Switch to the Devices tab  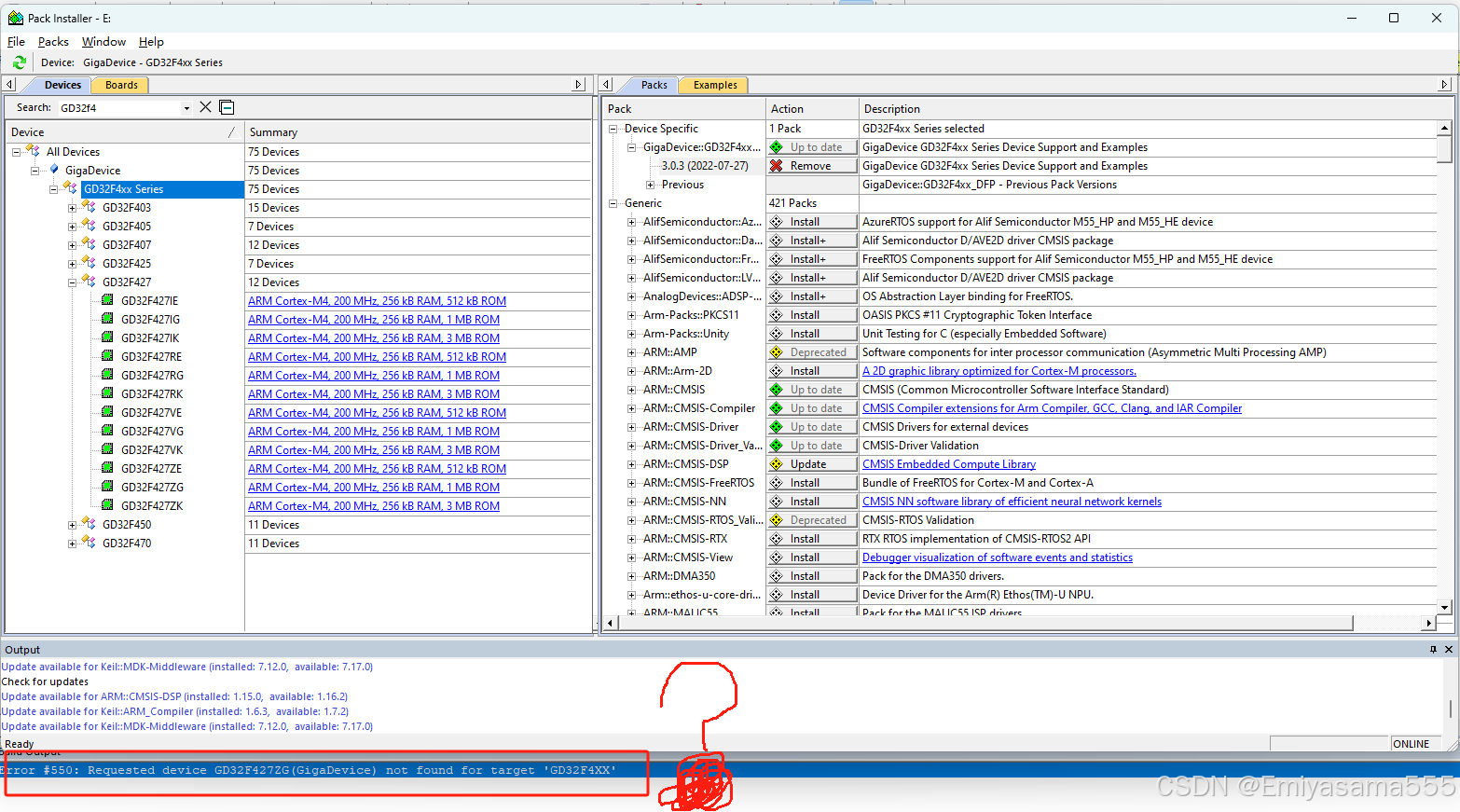coord(62,85)
